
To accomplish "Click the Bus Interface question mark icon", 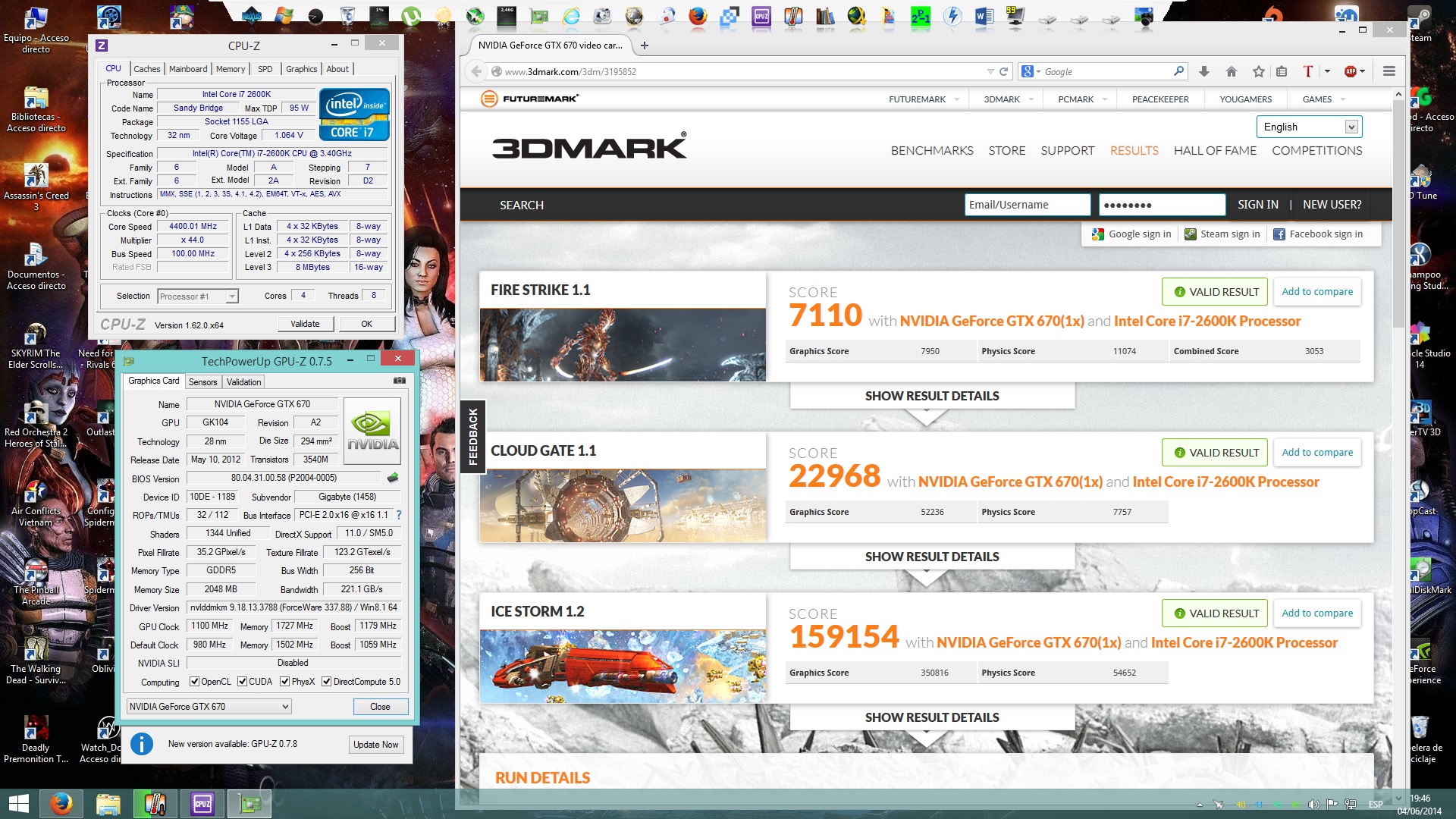I will (x=399, y=515).
